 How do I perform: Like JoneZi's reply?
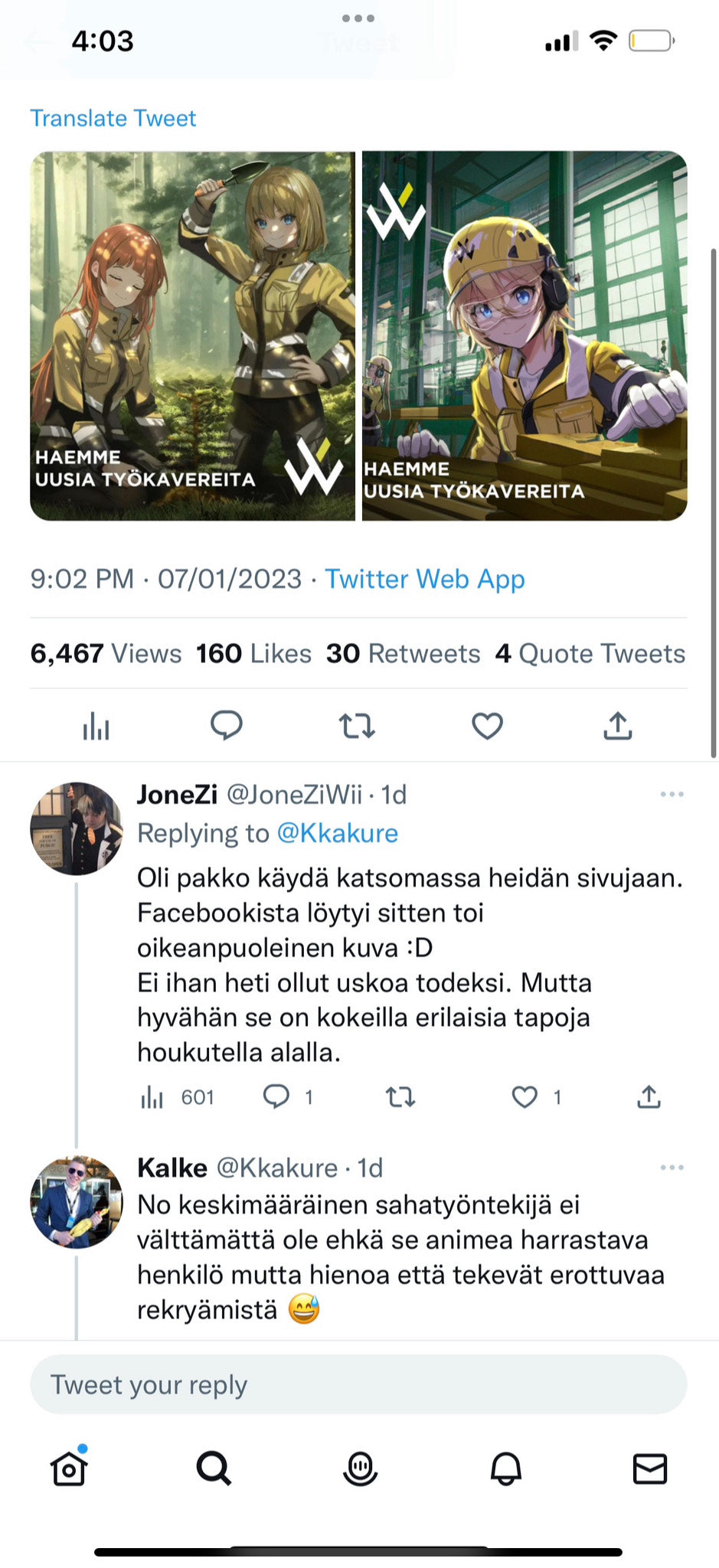click(525, 1097)
